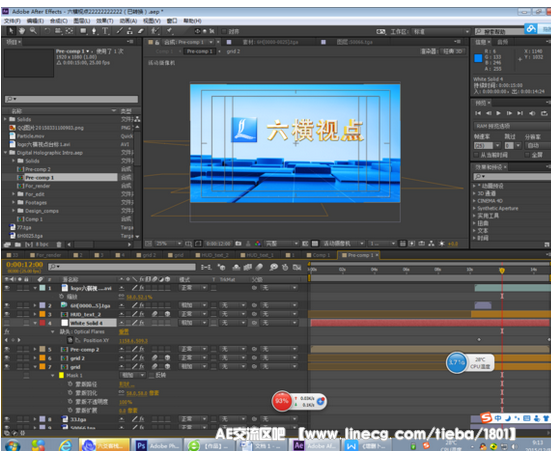Image resolution: width=551 pixels, height=451 pixels.
Task: Toggle visibility of the grid 2 layer
Action: click(x=7, y=358)
